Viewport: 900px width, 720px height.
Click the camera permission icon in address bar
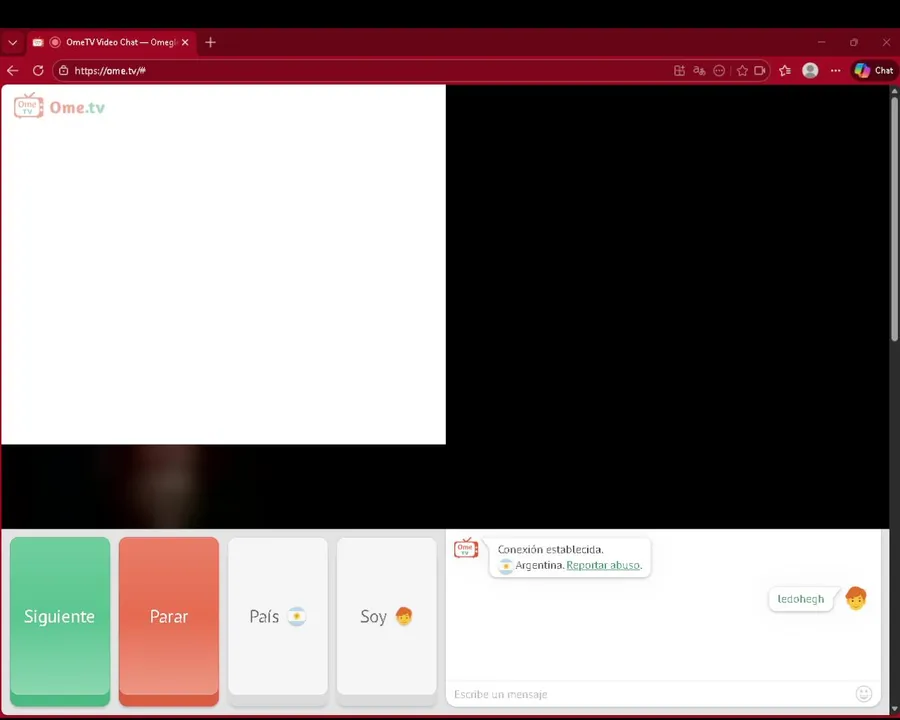(x=760, y=71)
